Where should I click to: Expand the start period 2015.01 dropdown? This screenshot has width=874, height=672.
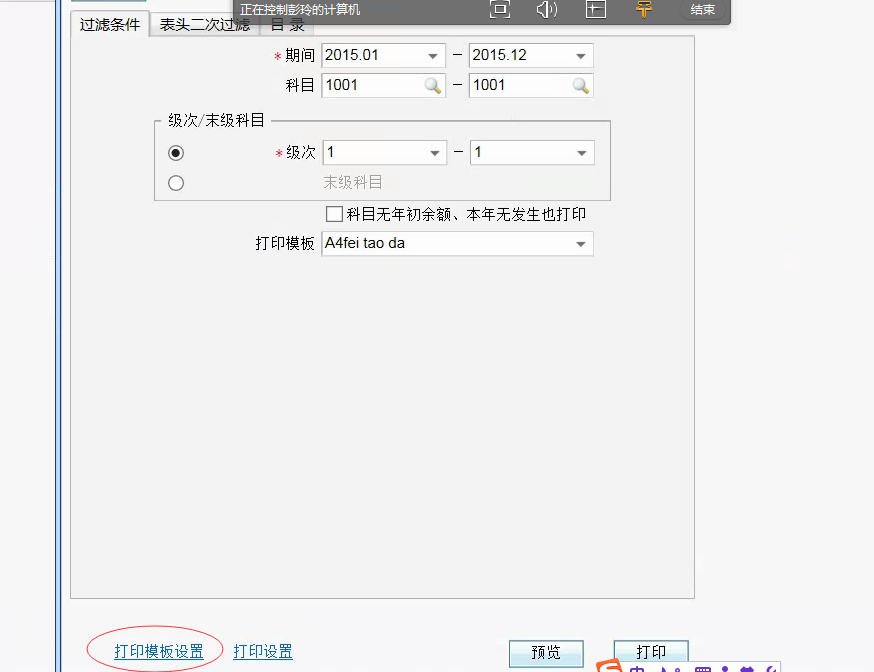tap(435, 55)
